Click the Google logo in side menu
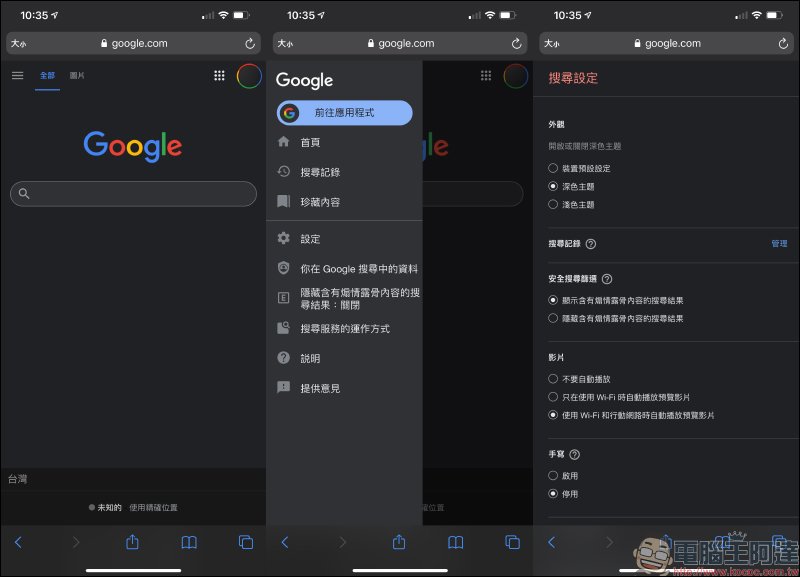The image size is (800, 577). [x=305, y=80]
